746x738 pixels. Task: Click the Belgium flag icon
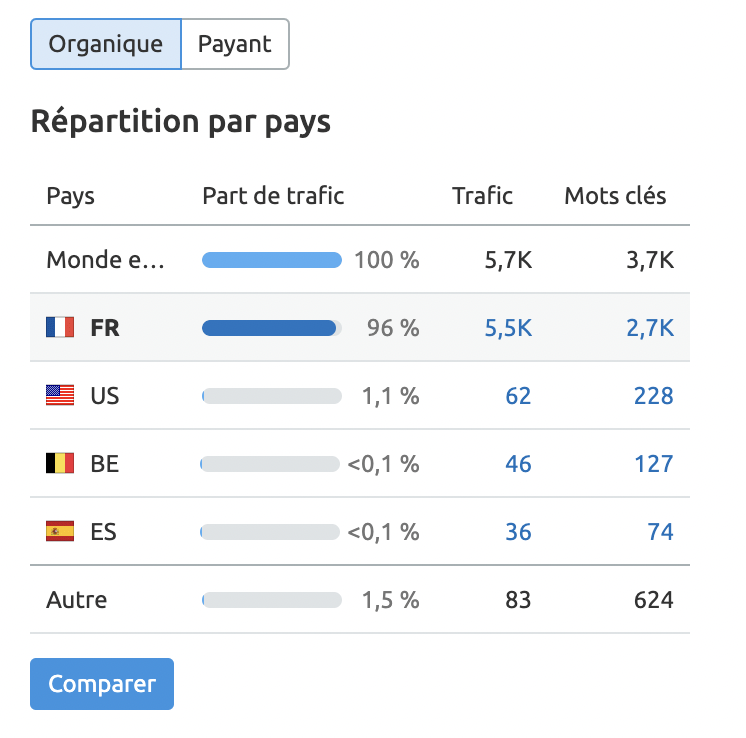pos(60,463)
